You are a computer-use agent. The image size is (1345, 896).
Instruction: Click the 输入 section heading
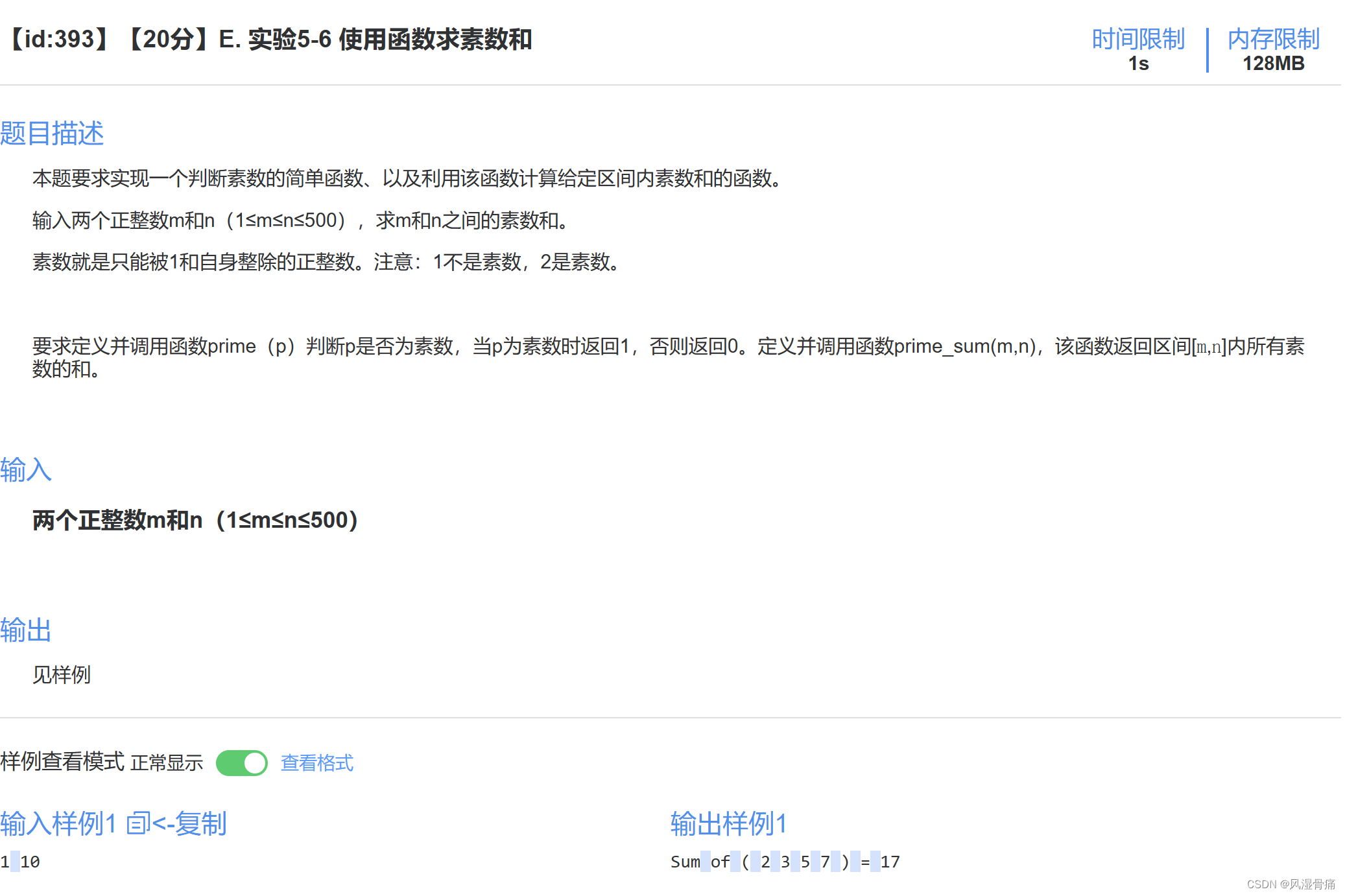26,469
